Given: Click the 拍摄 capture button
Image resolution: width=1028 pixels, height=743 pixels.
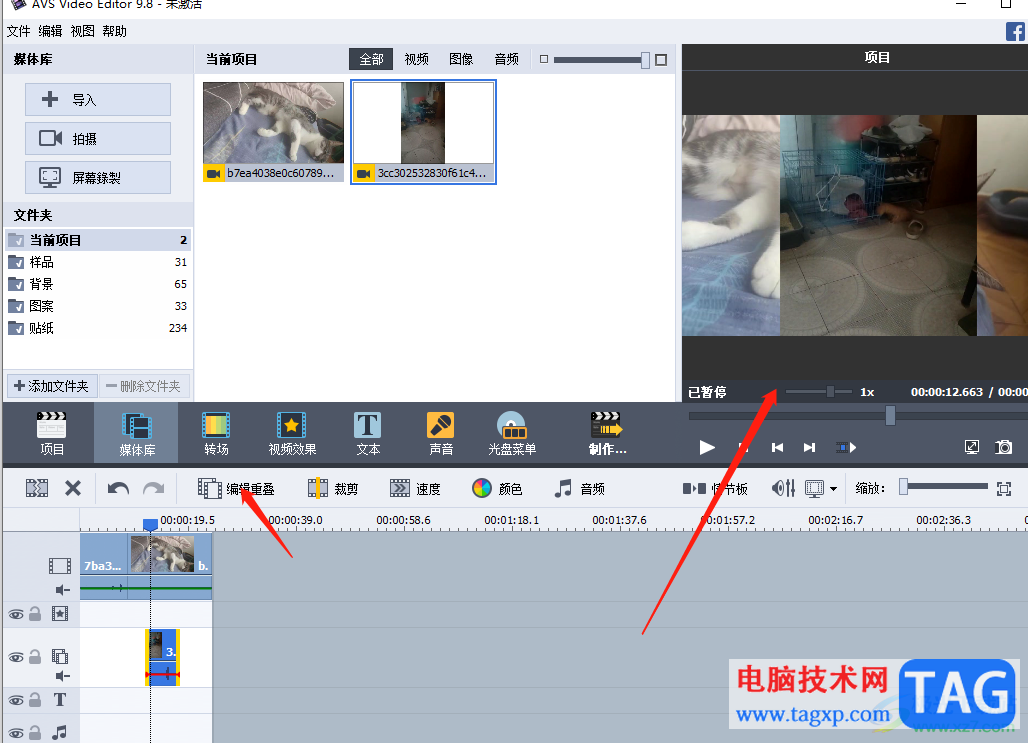Looking at the screenshot, I should coord(98,138).
